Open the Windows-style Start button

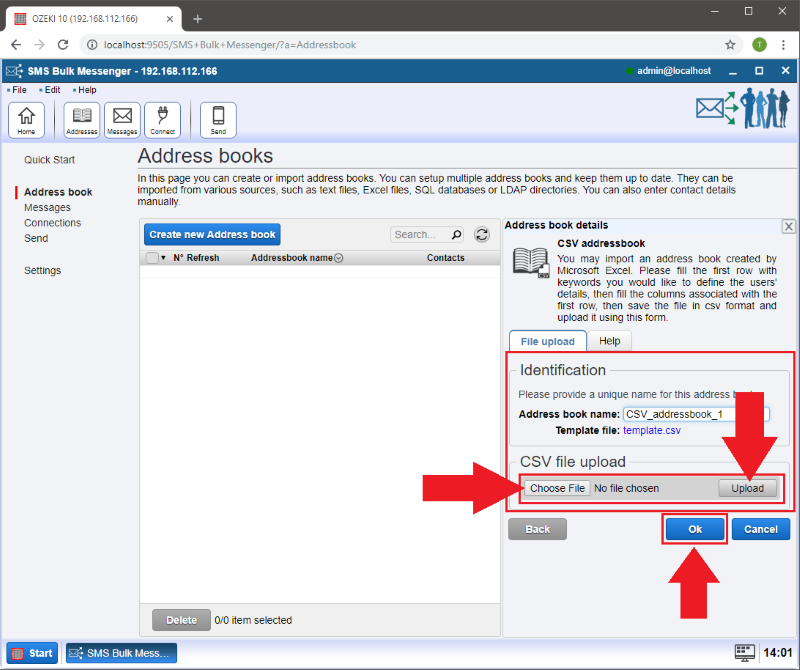pyautogui.click(x=32, y=653)
